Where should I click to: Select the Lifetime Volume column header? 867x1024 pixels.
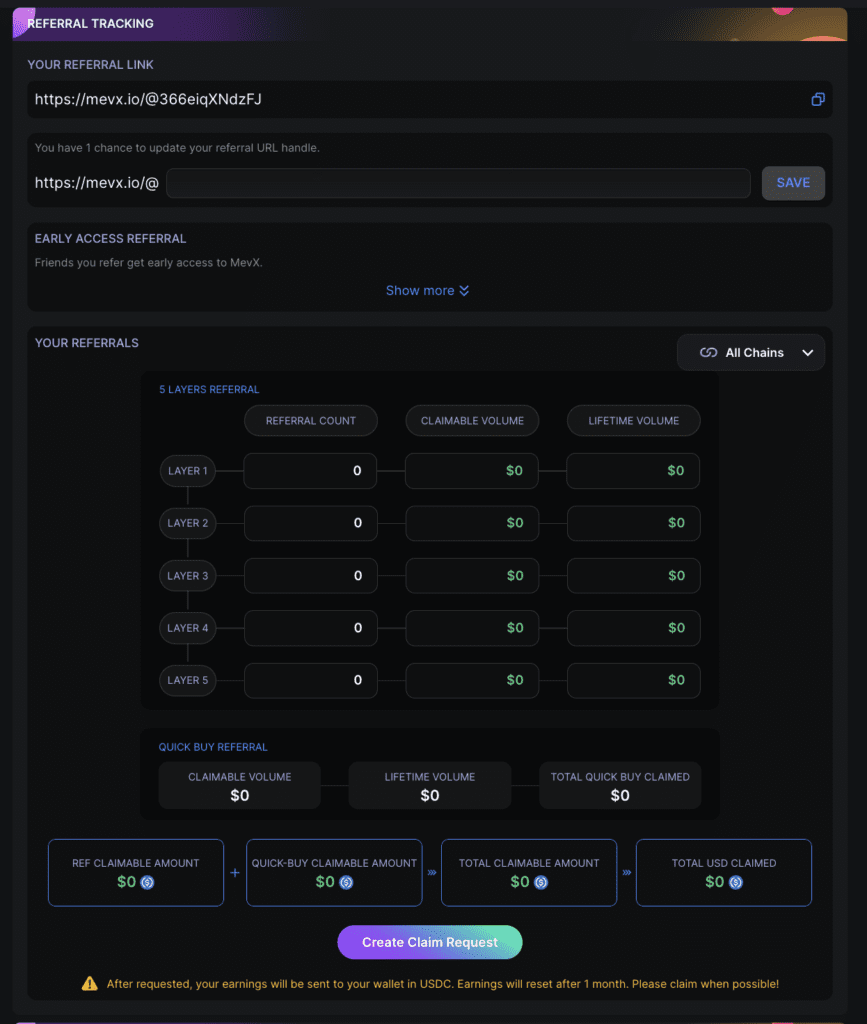pos(633,421)
